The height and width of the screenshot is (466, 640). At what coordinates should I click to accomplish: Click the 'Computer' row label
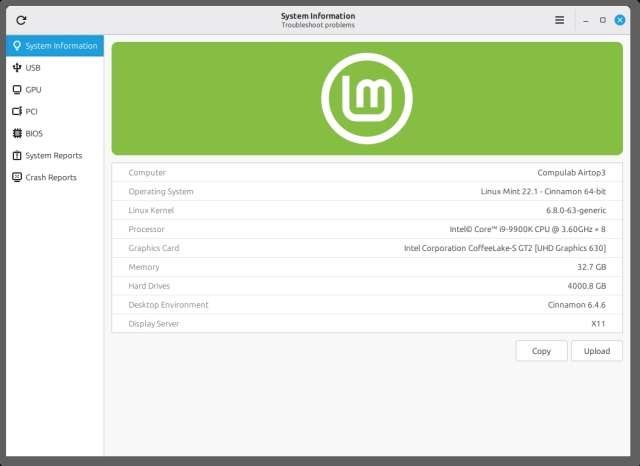[147, 173]
